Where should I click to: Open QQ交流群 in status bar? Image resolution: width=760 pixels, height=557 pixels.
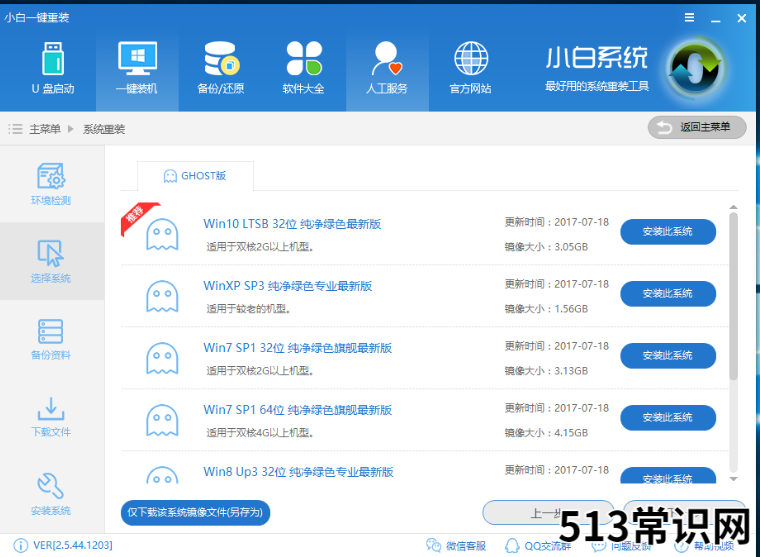click(538, 546)
